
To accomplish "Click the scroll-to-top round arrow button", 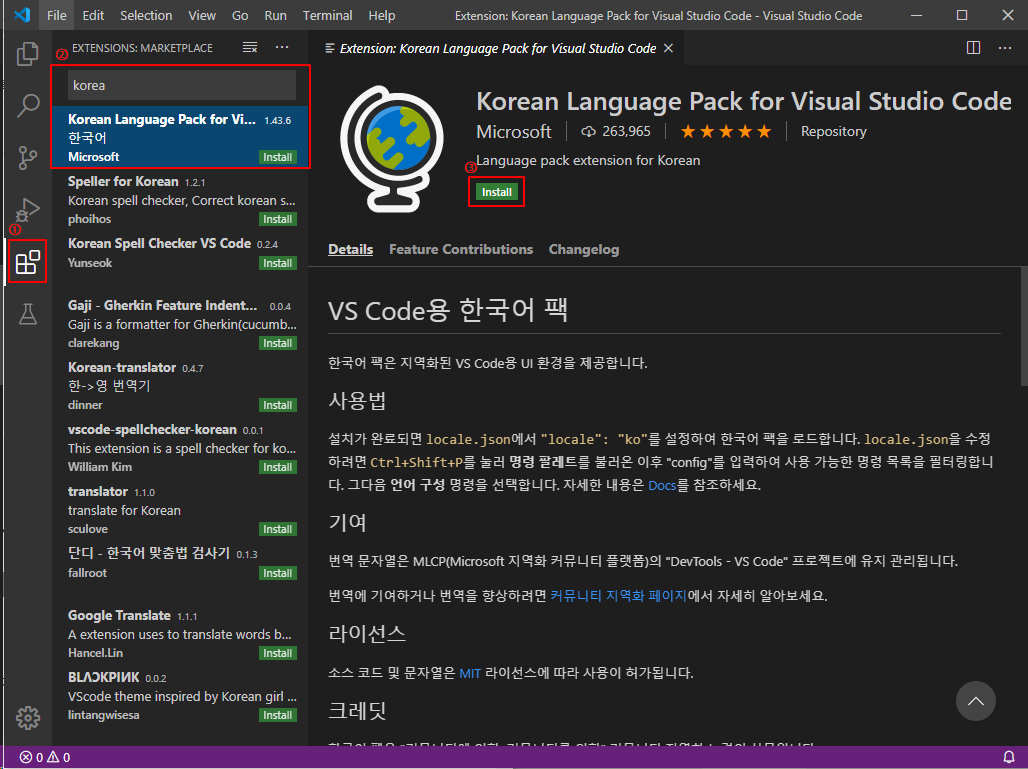I will pos(976,701).
